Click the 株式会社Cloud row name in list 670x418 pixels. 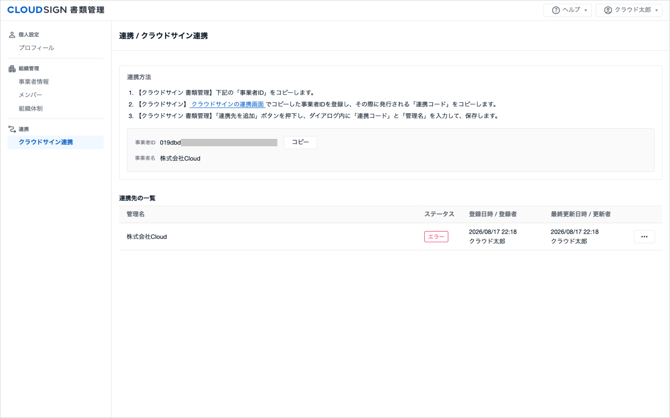click(147, 237)
